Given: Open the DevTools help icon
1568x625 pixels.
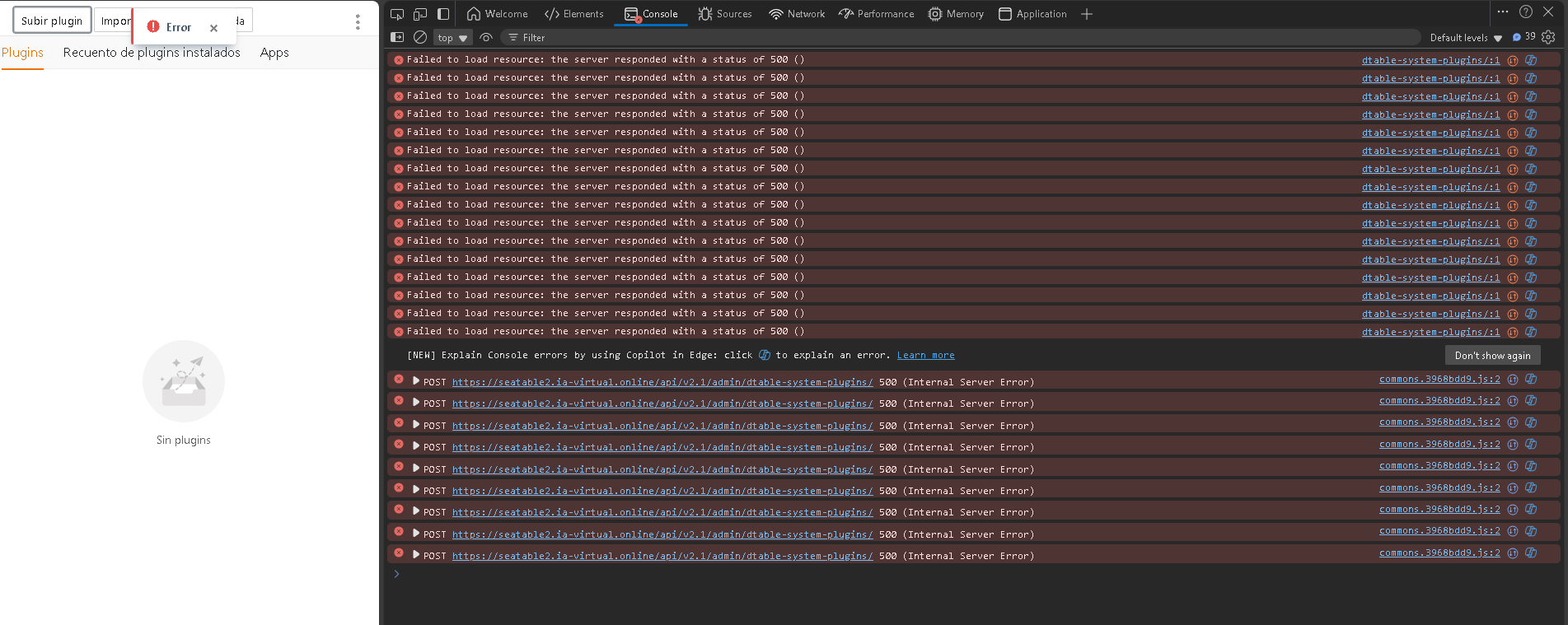Looking at the screenshot, I should coord(1526,12).
